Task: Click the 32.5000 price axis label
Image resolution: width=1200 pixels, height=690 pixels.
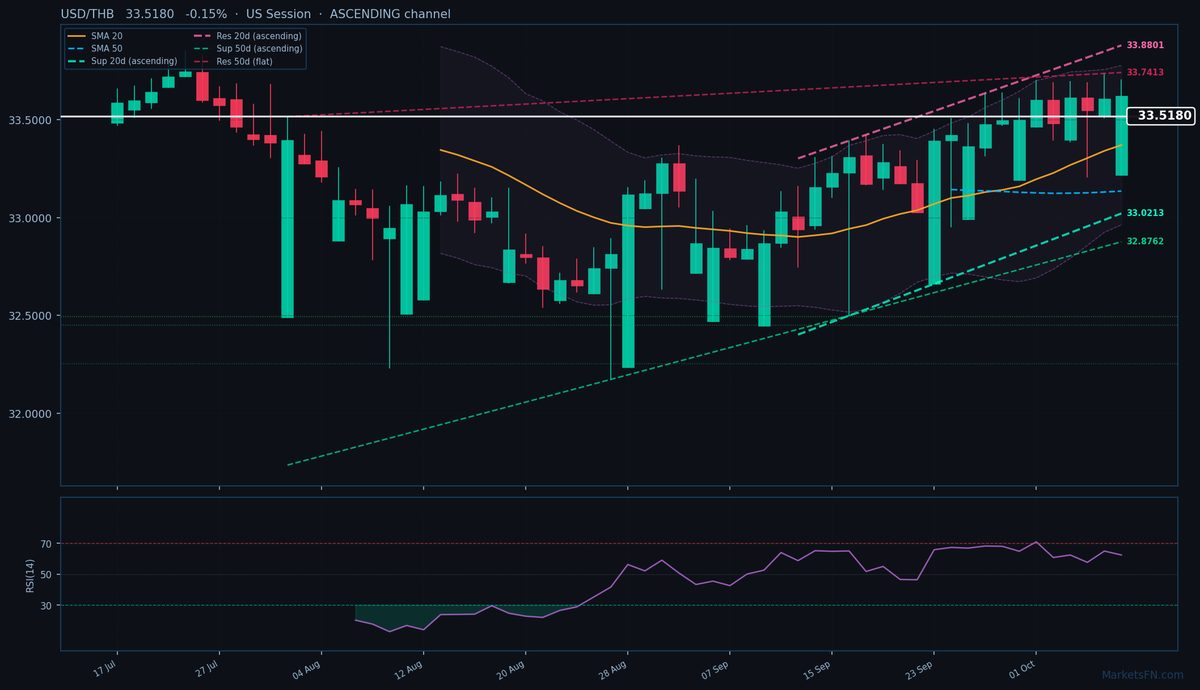Action: coord(31,316)
